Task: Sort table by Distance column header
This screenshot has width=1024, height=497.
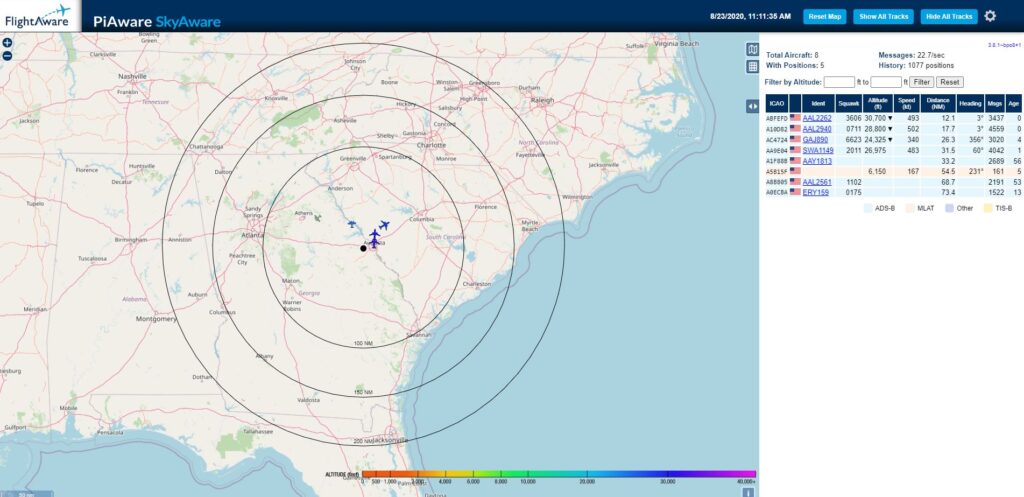Action: 937,102
